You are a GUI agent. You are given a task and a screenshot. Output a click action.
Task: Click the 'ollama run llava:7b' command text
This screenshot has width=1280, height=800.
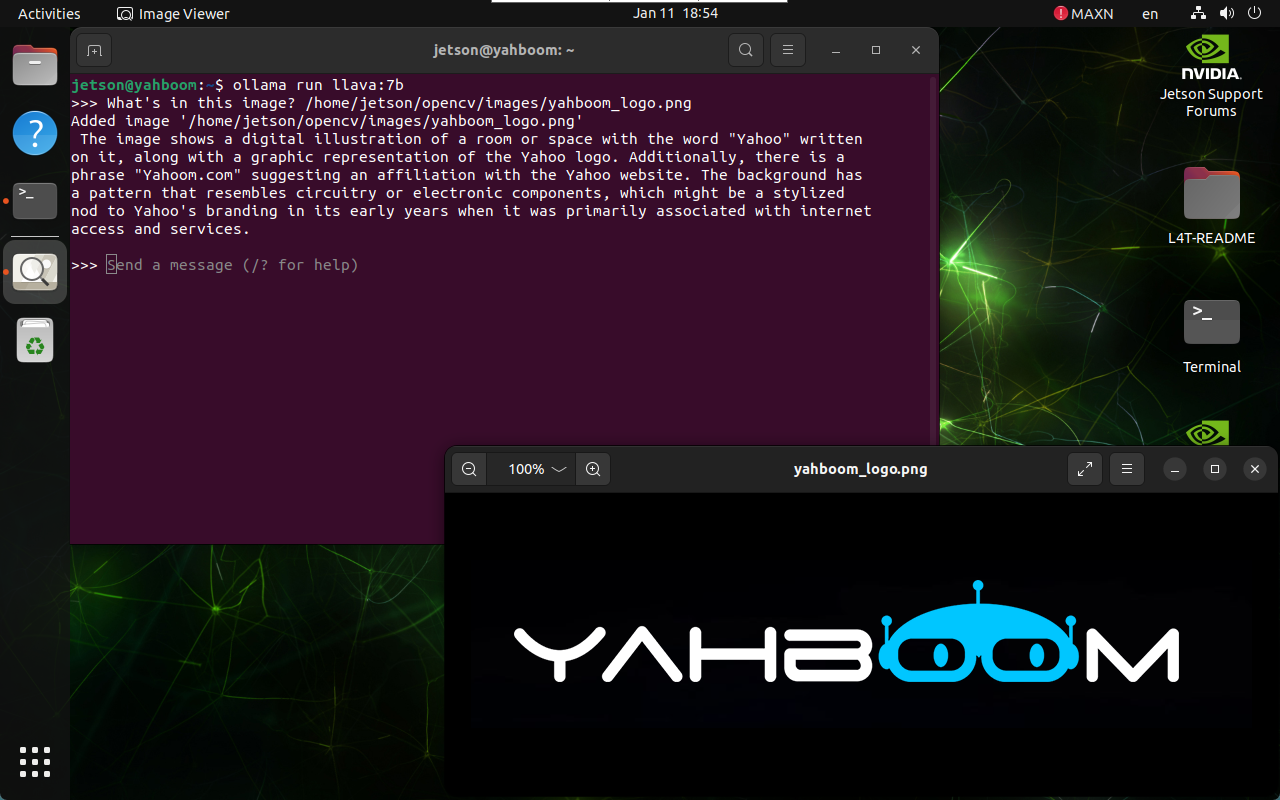(x=318, y=85)
